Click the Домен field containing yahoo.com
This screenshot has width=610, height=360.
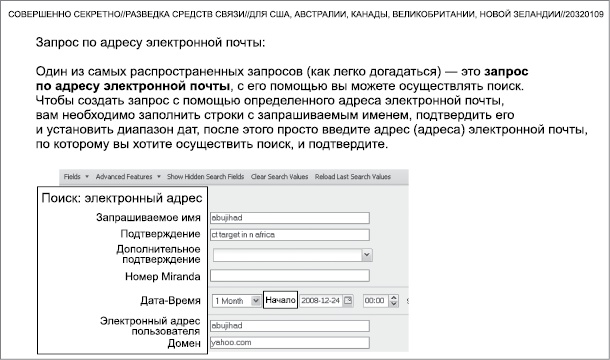coord(290,342)
